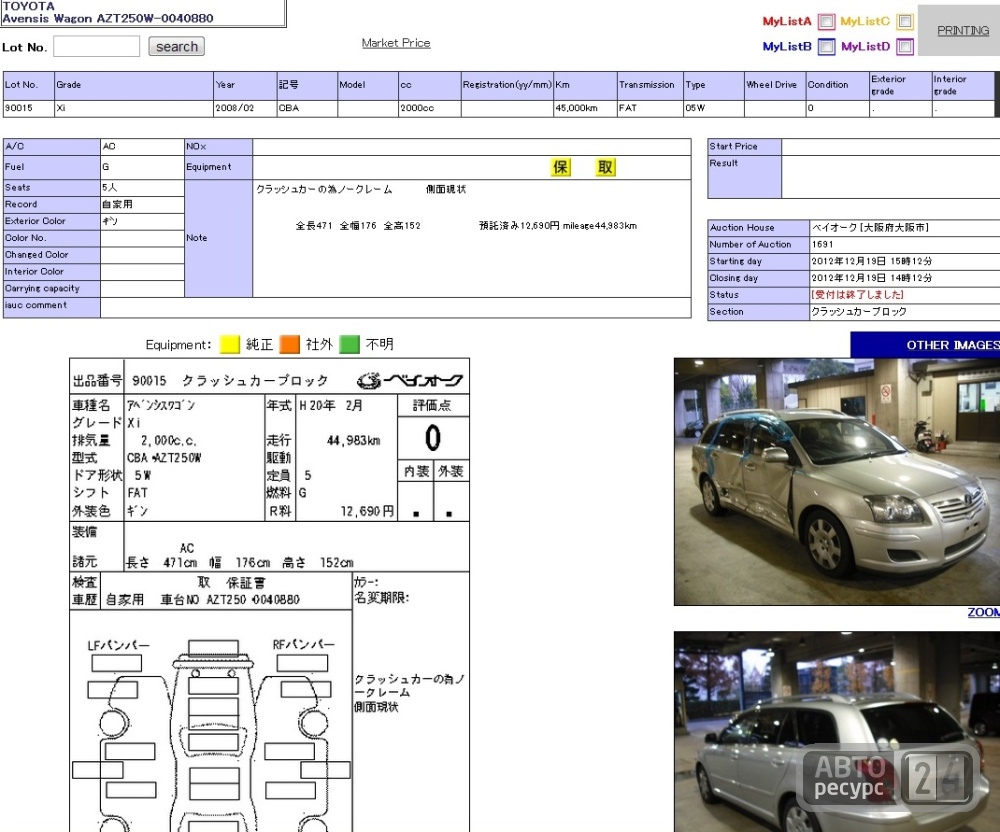Screen dimensions: 1000x832
Task: Tick the MyListC checkbox
Action: 904,22
